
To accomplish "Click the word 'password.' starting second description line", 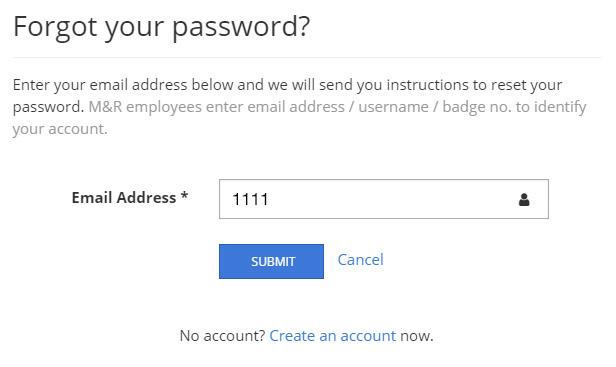I will click(x=48, y=107).
